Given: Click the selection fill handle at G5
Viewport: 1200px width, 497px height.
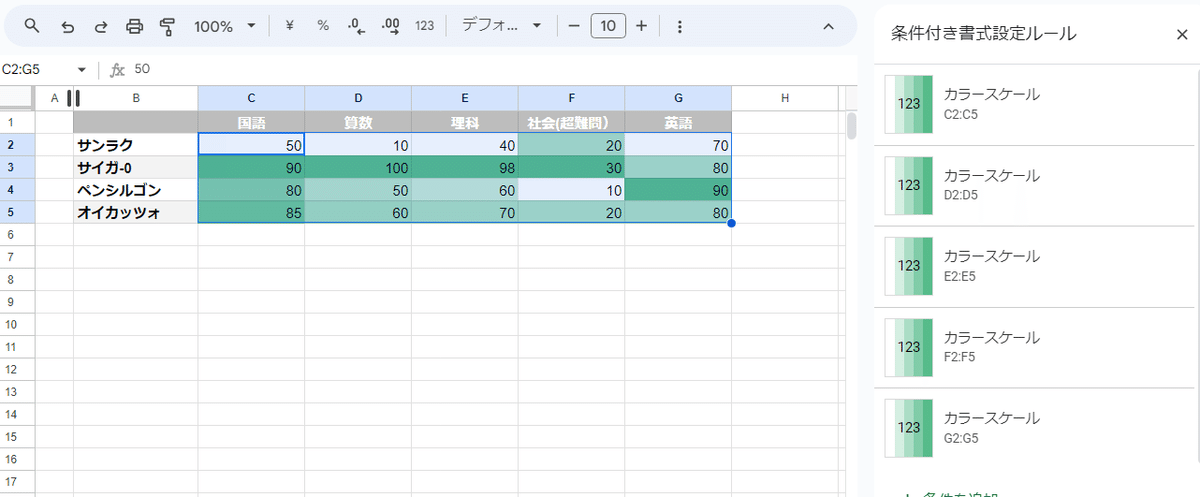Looking at the screenshot, I should click(732, 223).
